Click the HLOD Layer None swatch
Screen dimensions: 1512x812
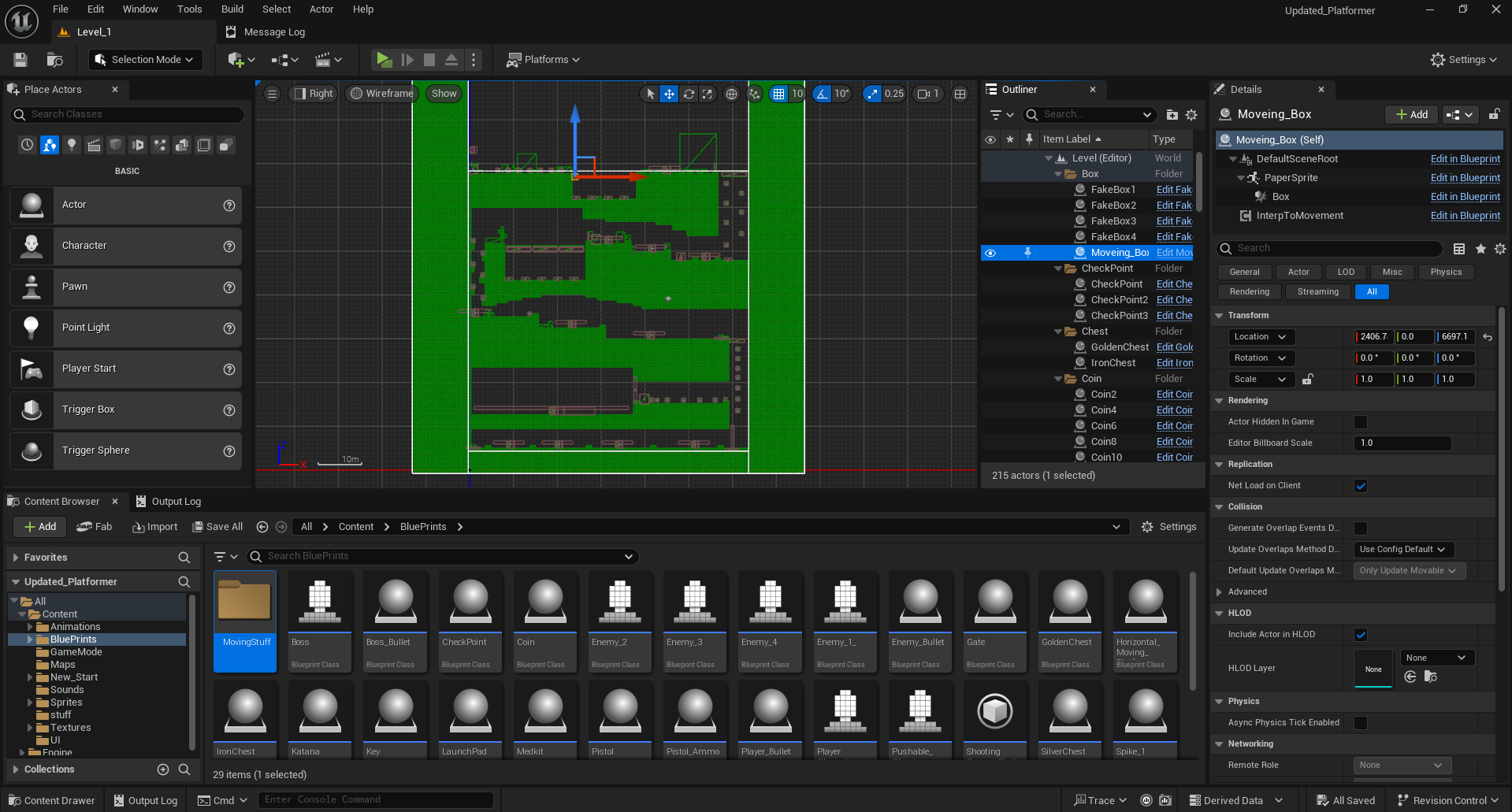(1373, 669)
